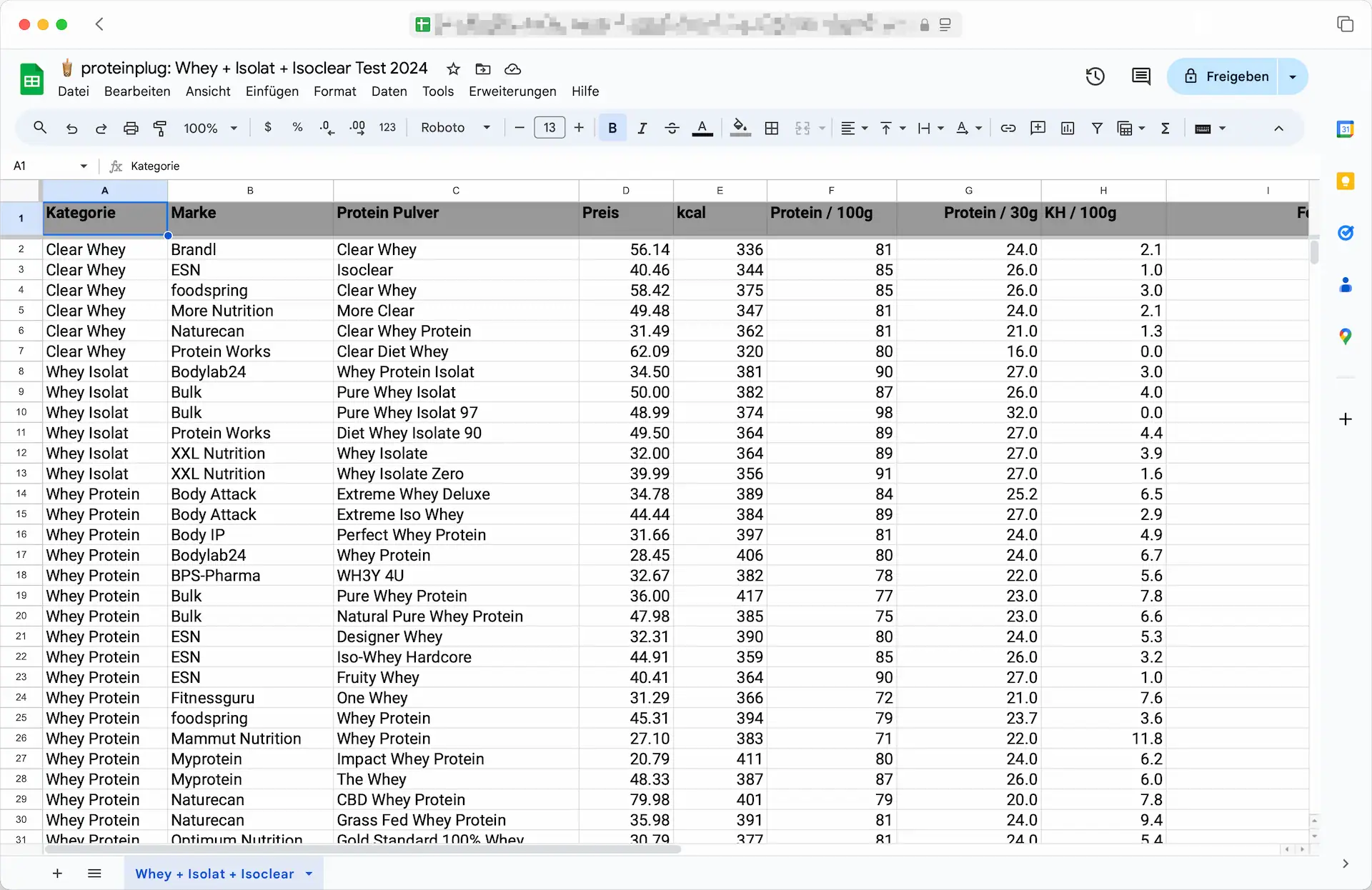The width and height of the screenshot is (1372, 890).
Task: Click the sum/sigma icon
Action: pos(1166,128)
